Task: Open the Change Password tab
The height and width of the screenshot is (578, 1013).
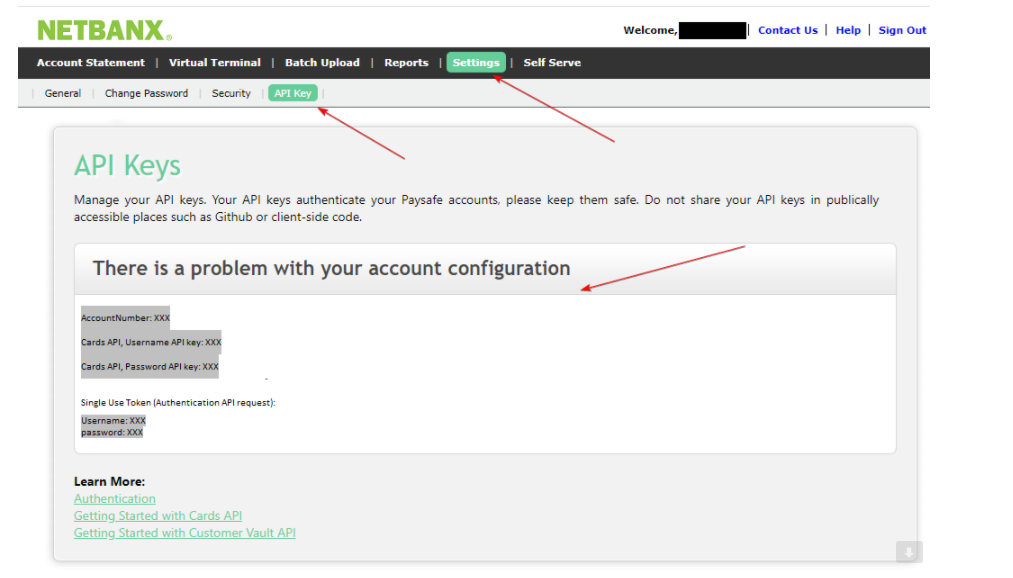Action: click(147, 93)
